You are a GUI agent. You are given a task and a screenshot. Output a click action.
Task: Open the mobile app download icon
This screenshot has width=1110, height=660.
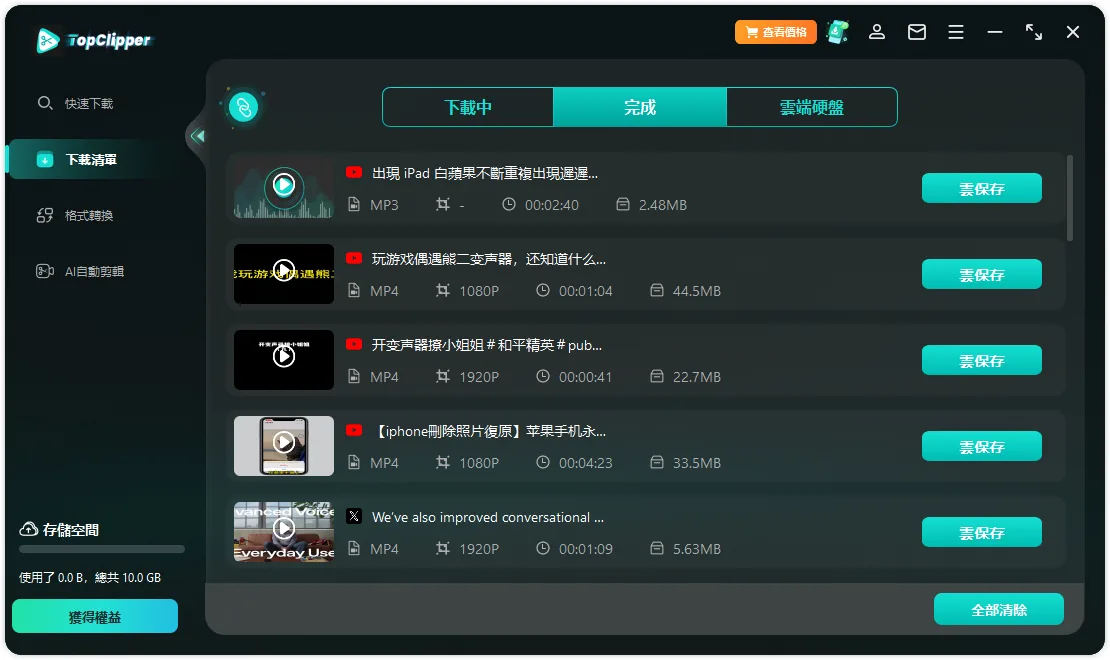click(837, 32)
